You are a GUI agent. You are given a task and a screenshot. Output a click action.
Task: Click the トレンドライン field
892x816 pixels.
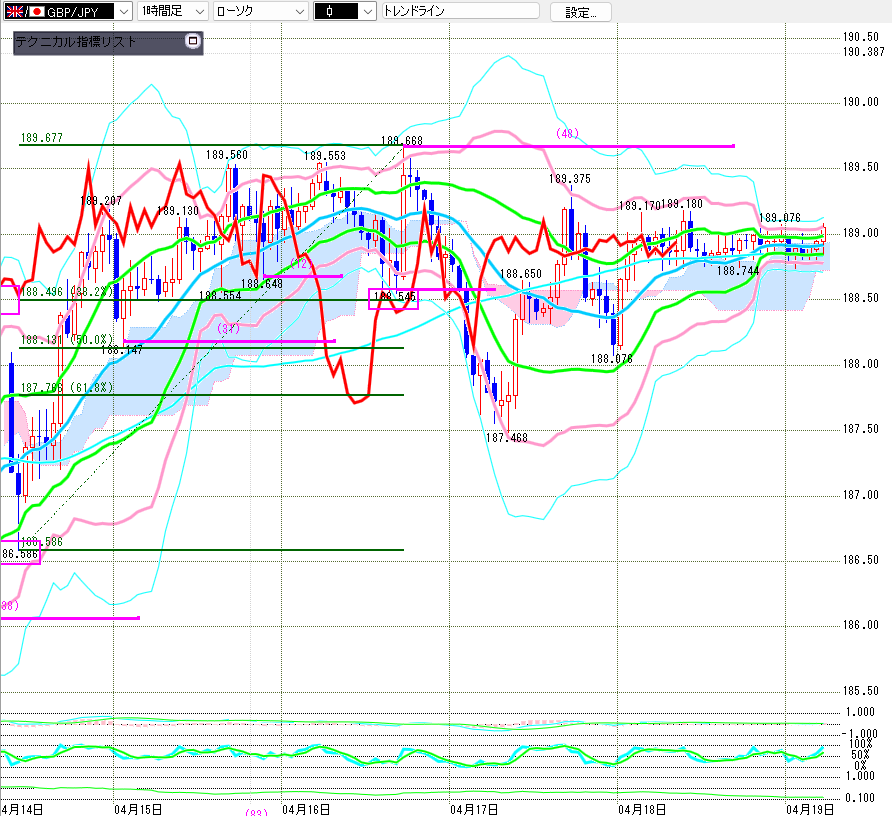[461, 11]
